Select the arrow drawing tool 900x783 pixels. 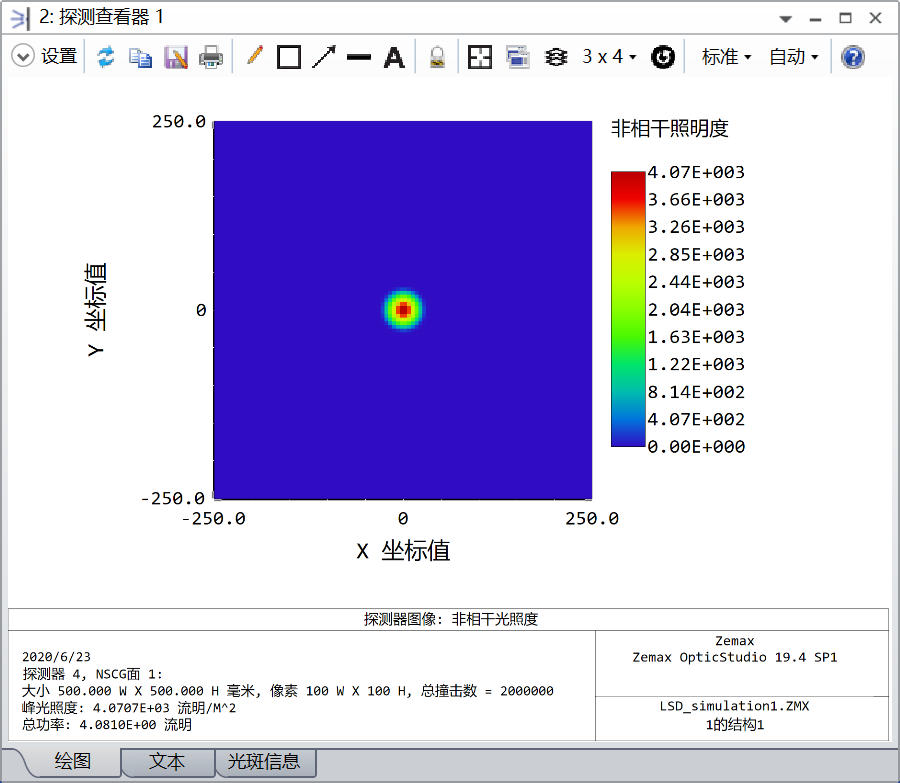324,57
